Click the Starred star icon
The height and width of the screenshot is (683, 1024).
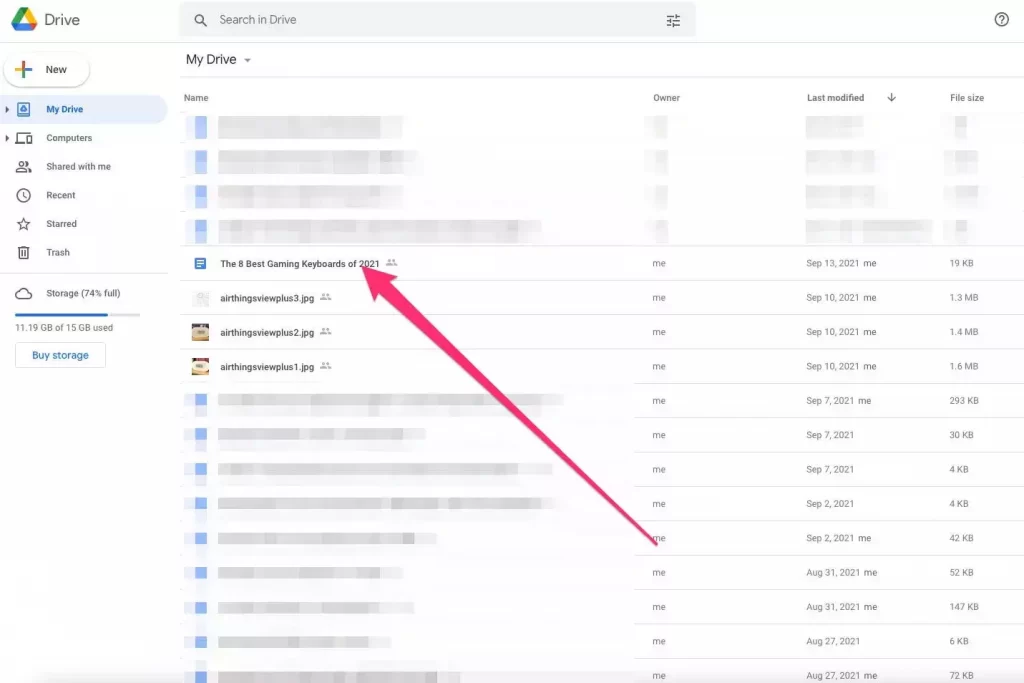[24, 224]
